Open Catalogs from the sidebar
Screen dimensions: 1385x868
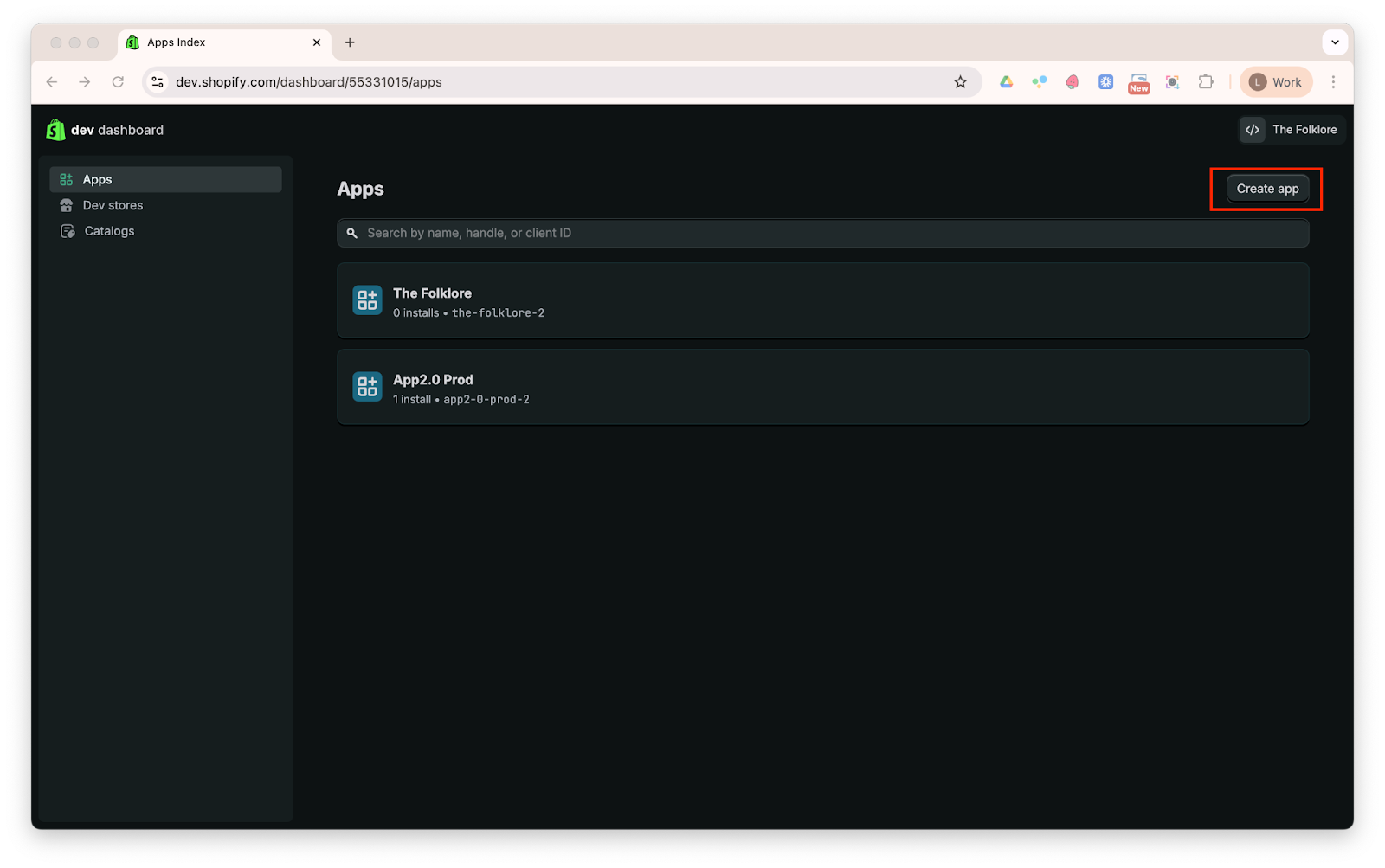[x=109, y=231]
